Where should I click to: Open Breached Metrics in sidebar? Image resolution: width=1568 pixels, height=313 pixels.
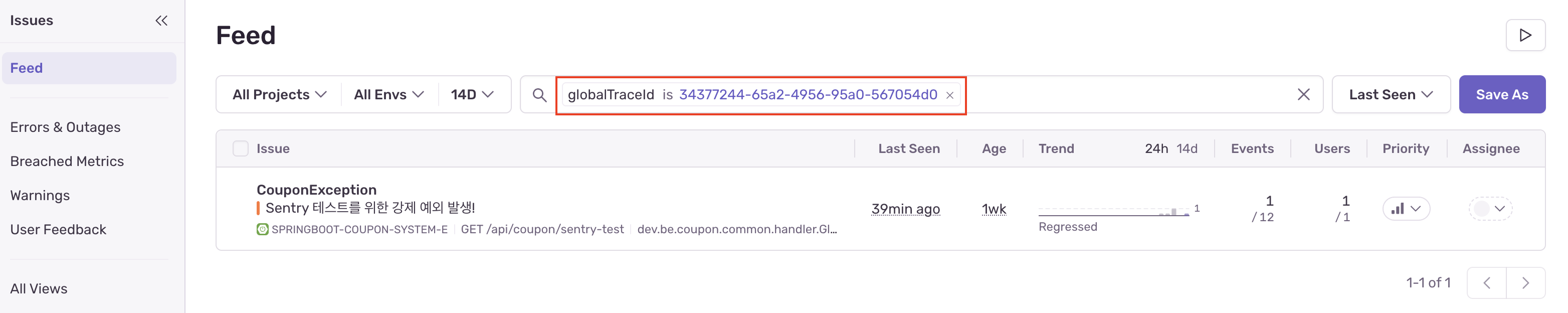(x=67, y=162)
